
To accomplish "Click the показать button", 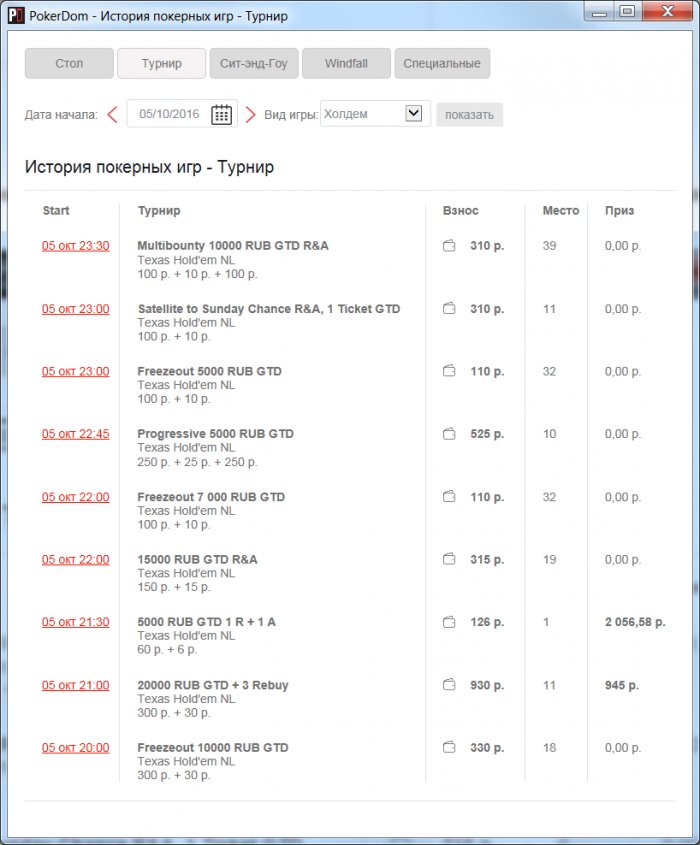I will 469,115.
